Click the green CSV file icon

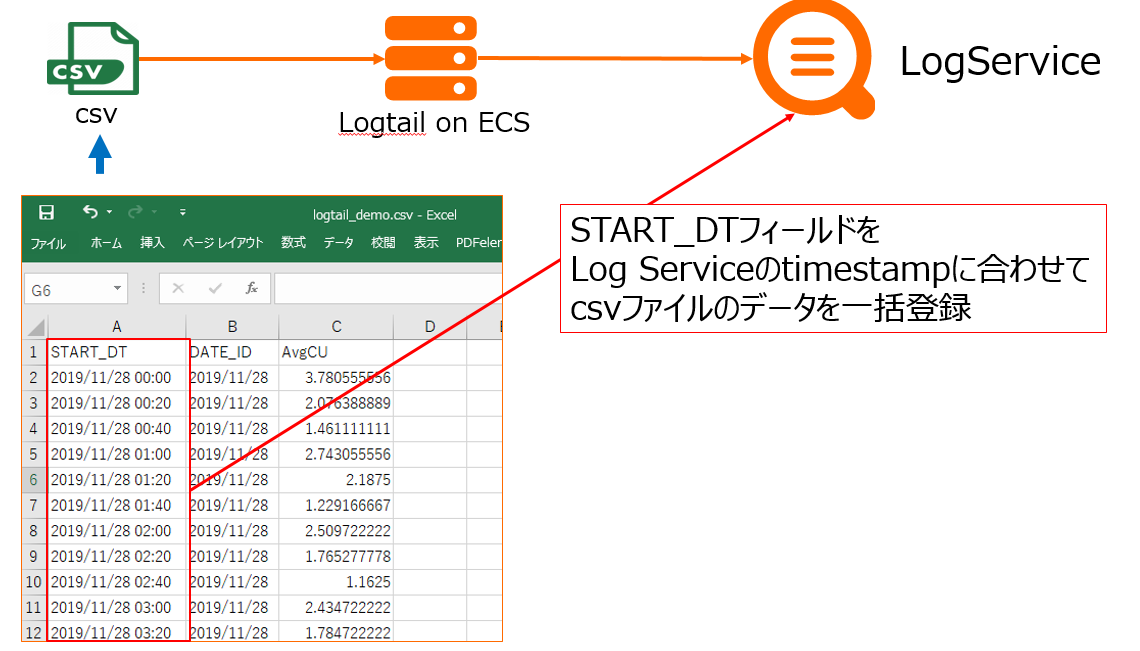click(93, 58)
